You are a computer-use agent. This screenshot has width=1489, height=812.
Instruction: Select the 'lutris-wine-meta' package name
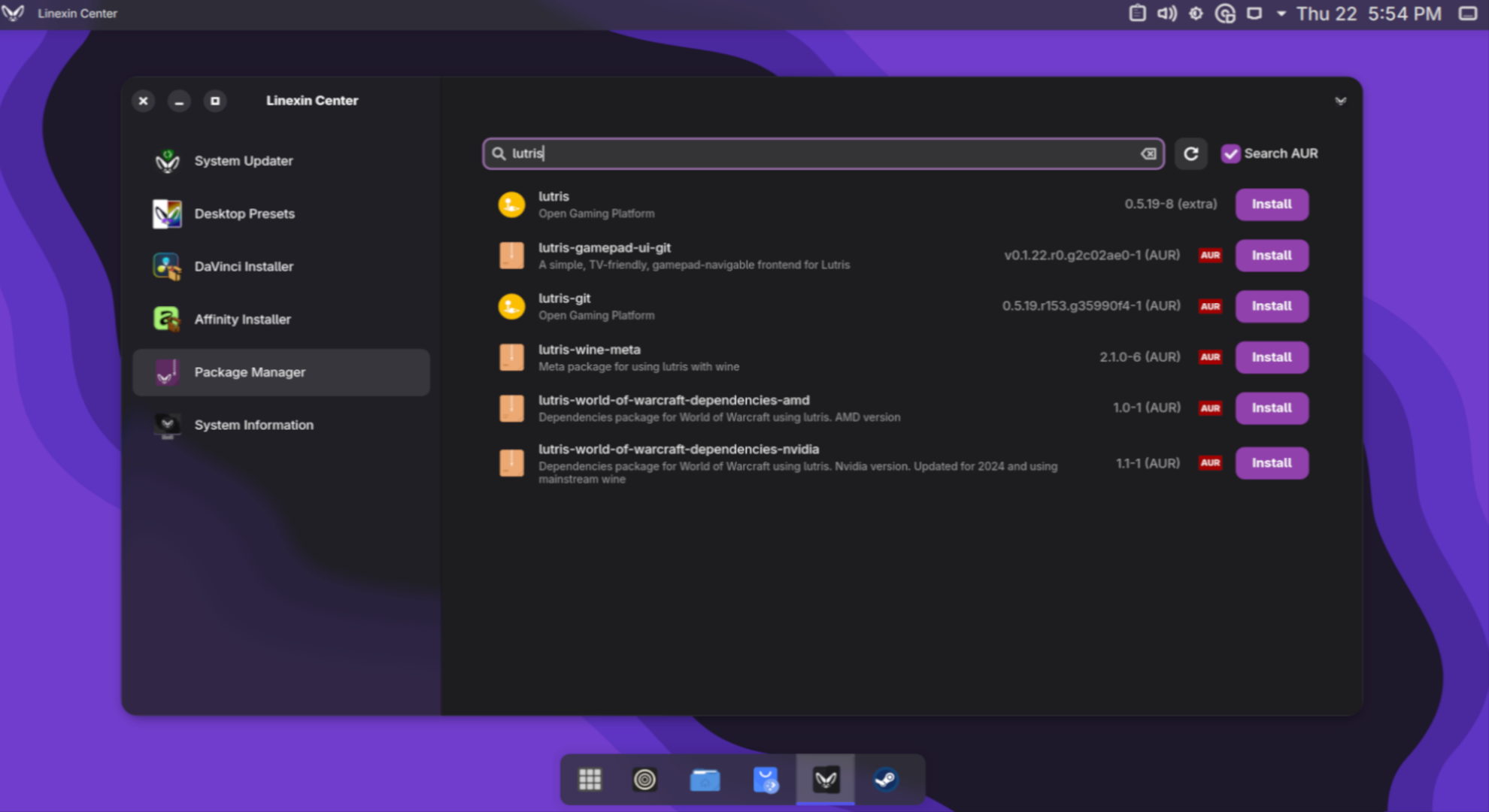[590, 350]
